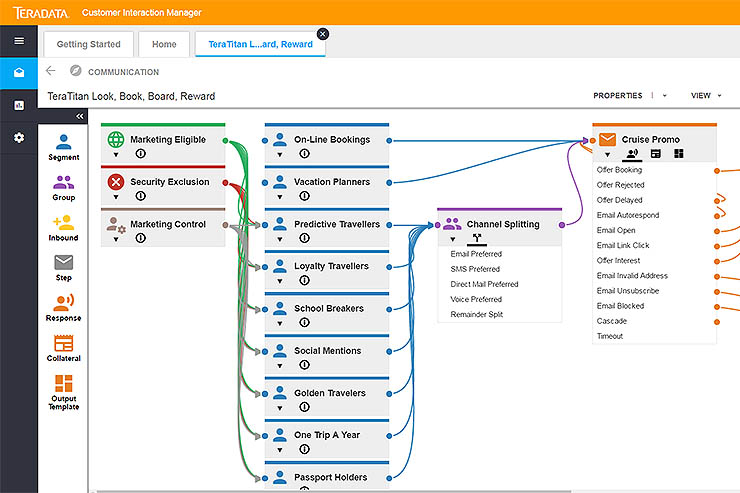Viewport: 740px width, 493px height.
Task: Select Email Preferred in Channel Splitting
Action: (477, 254)
